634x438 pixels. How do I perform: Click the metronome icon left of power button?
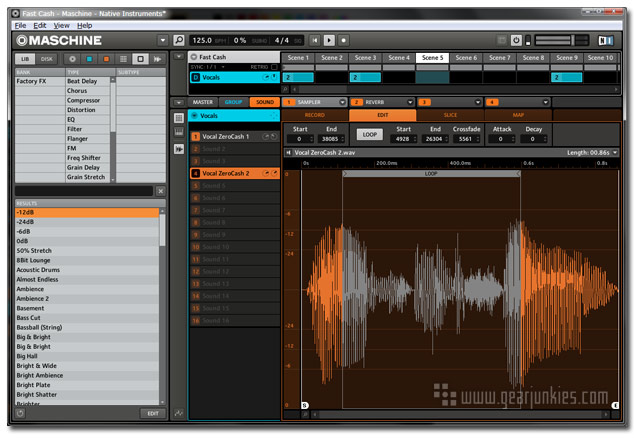(502, 40)
